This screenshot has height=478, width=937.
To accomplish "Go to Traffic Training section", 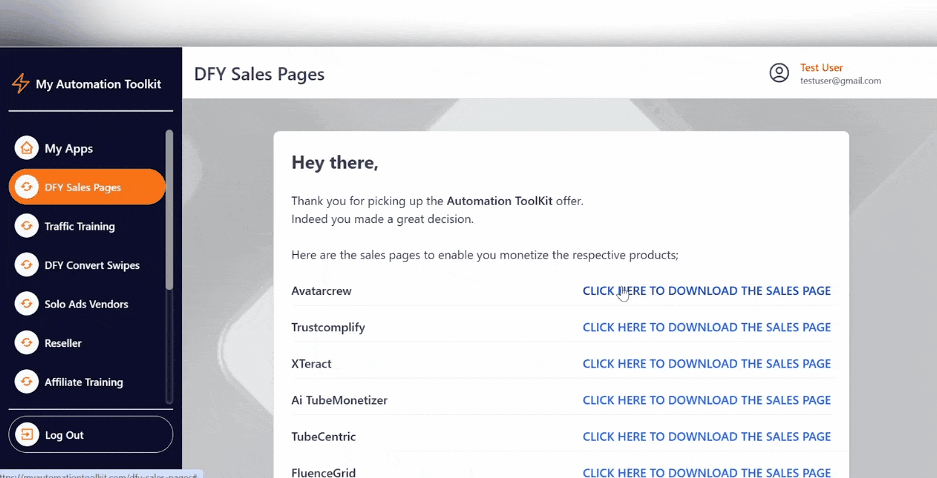I will 87,226.
